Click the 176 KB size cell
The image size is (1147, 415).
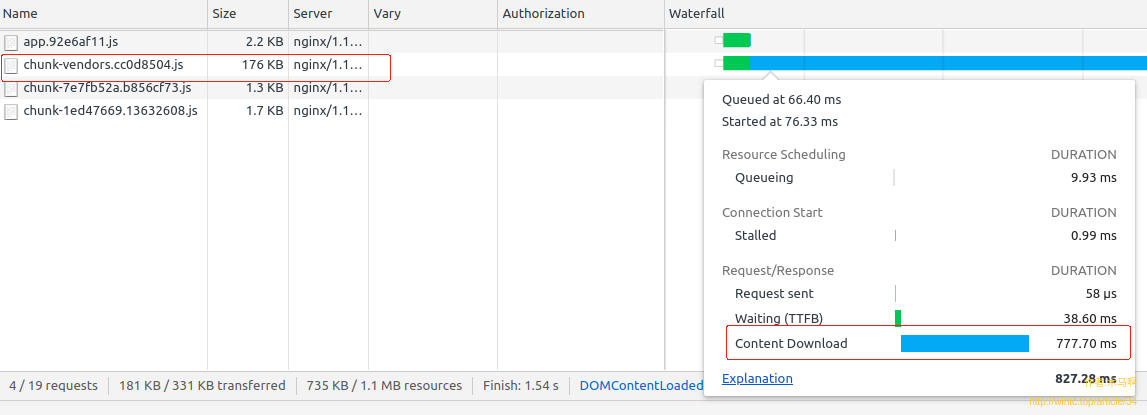click(264, 65)
